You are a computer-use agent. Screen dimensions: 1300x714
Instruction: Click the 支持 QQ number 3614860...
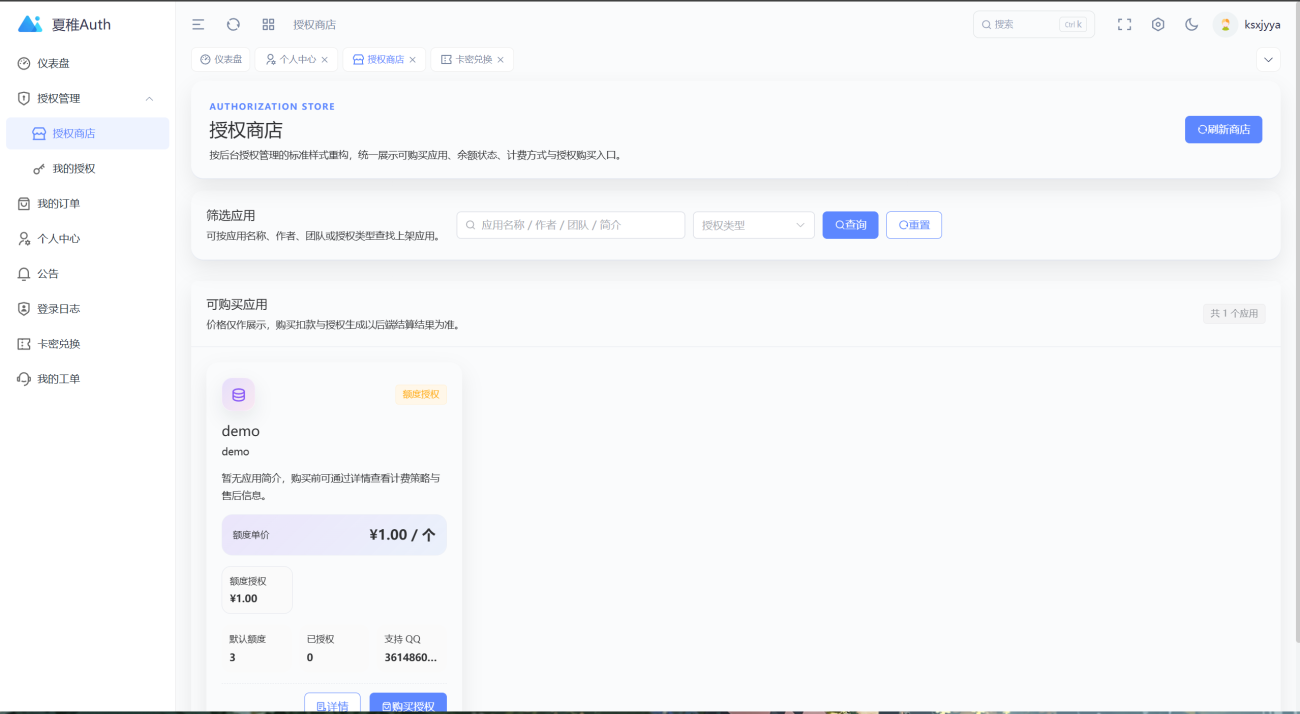[x=410, y=657]
